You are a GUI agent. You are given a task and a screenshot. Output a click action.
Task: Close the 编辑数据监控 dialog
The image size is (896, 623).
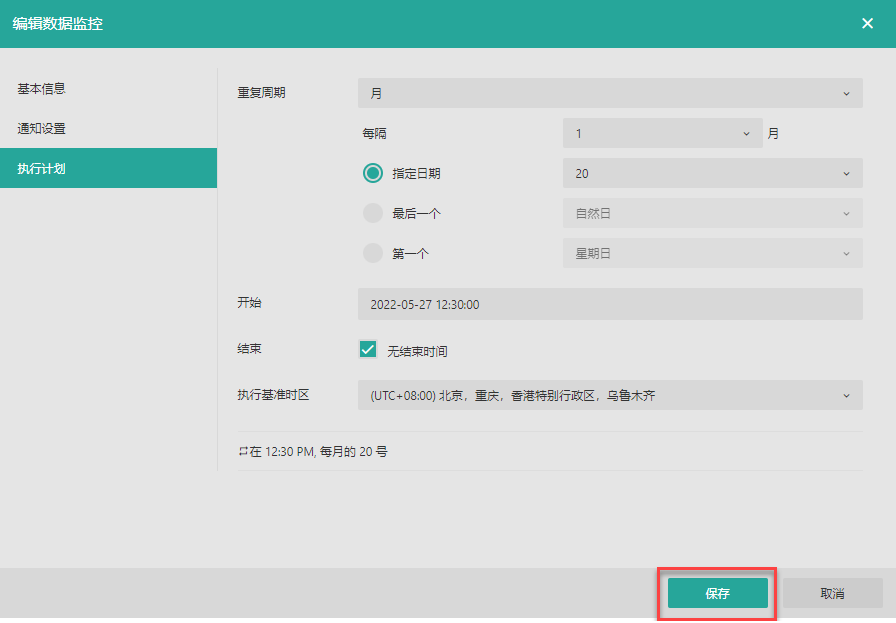coord(867,23)
